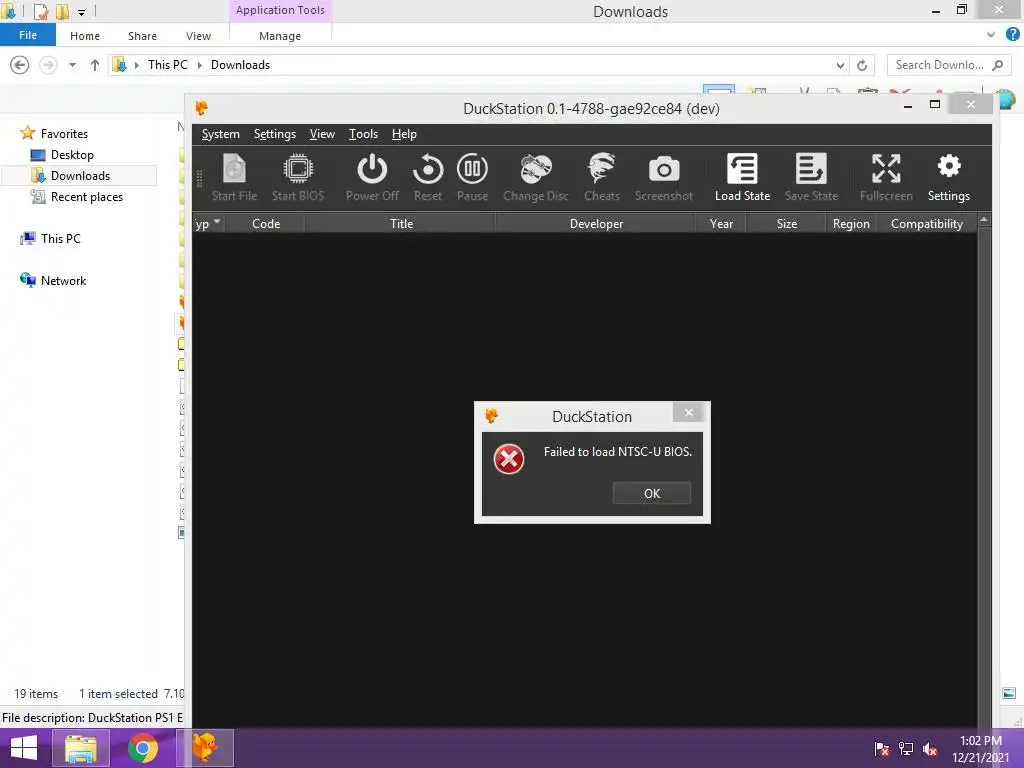This screenshot has width=1024, height=768.
Task: Click the taskbar clock and date
Action: (x=980, y=749)
